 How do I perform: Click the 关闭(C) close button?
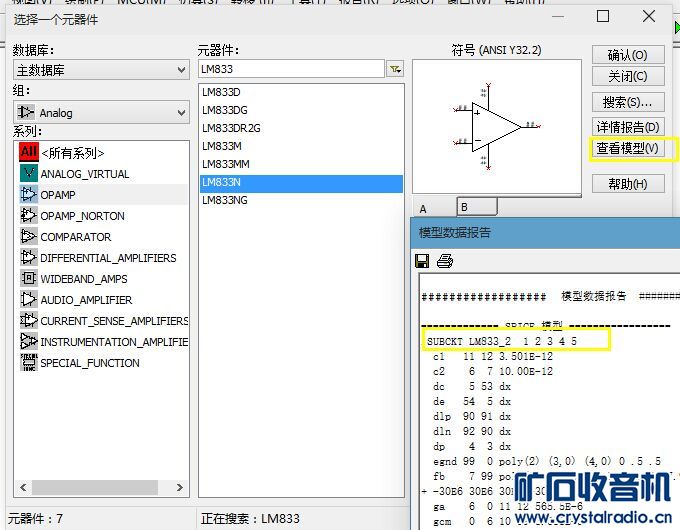pyautogui.click(x=628, y=76)
